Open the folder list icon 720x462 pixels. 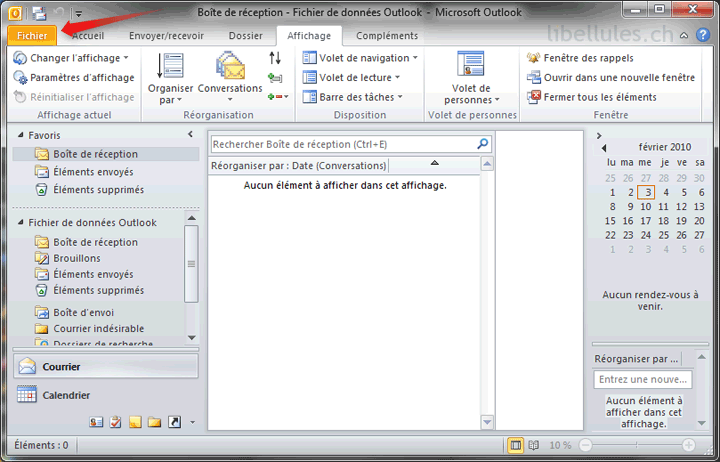(154, 422)
